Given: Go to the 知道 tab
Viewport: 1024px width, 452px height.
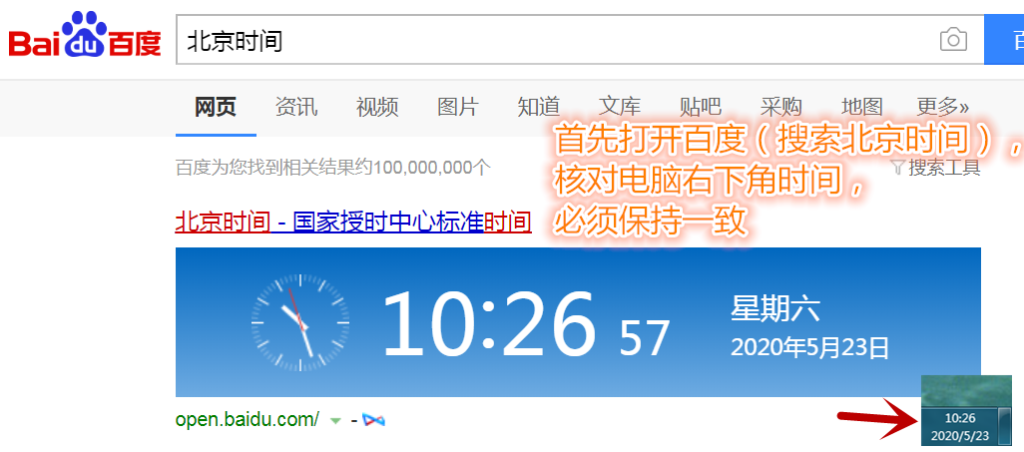Looking at the screenshot, I should (x=539, y=107).
